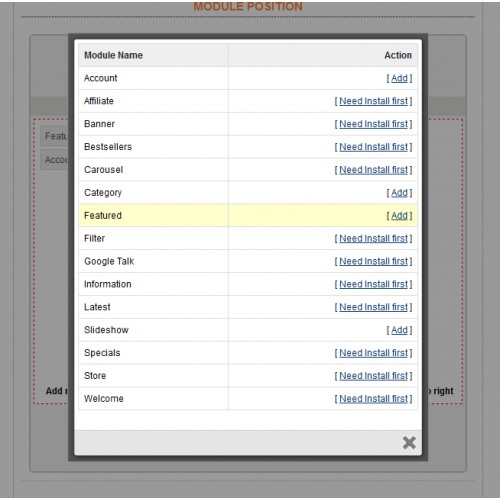The width and height of the screenshot is (500, 500).
Task: Select the Google Talk module name
Action: [109, 261]
